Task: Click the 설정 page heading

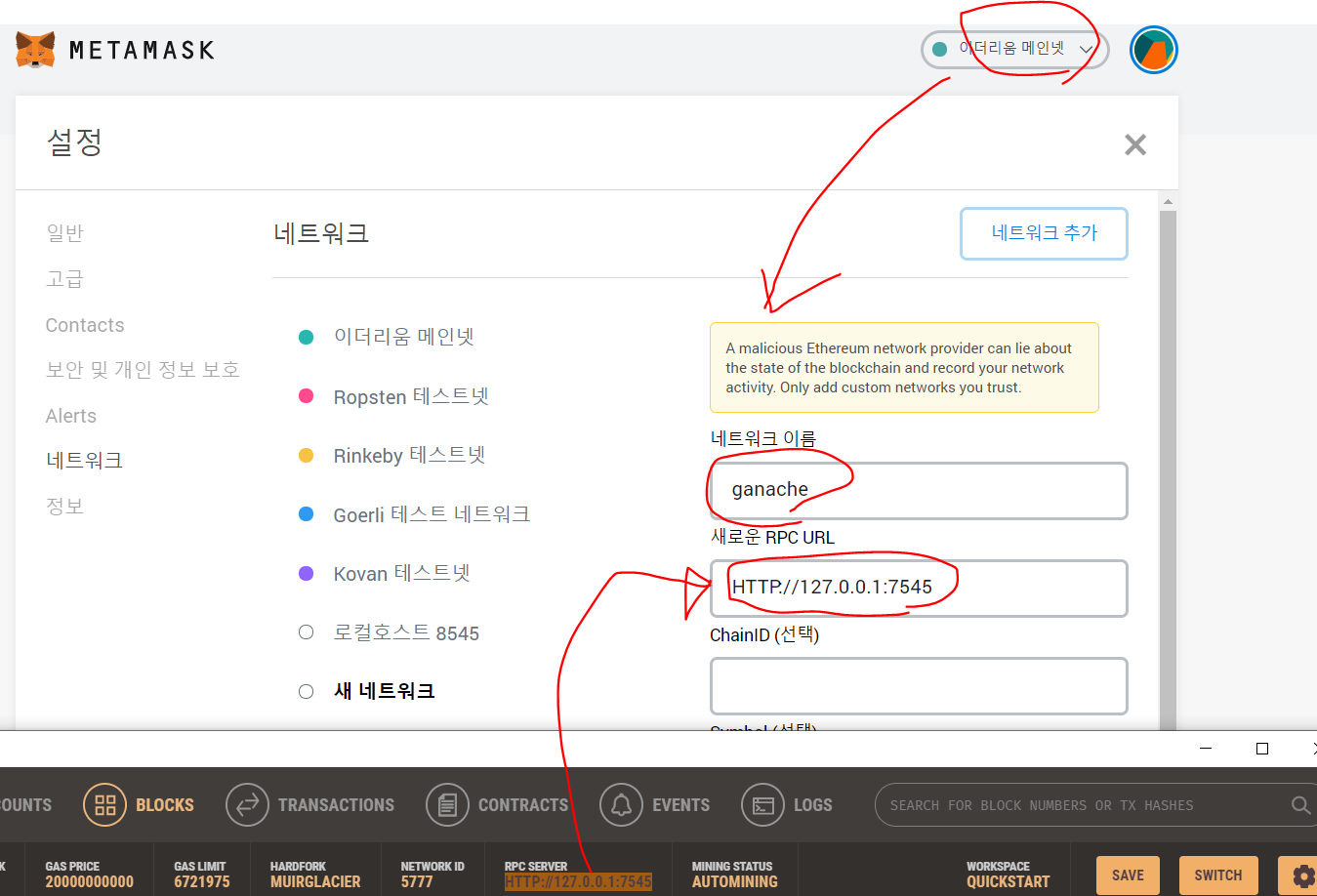Action: coord(74,143)
